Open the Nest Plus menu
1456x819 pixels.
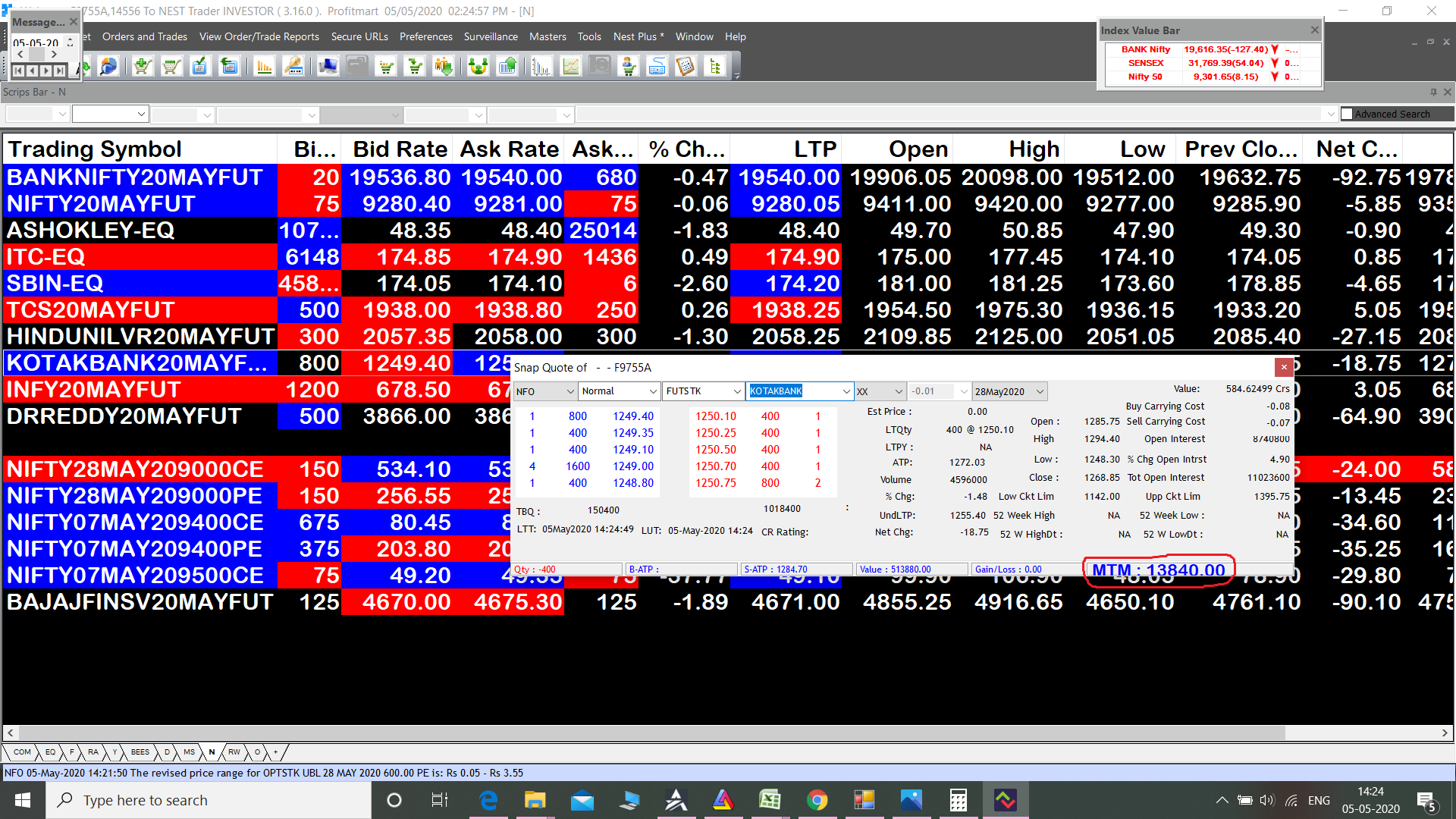pyautogui.click(x=639, y=36)
